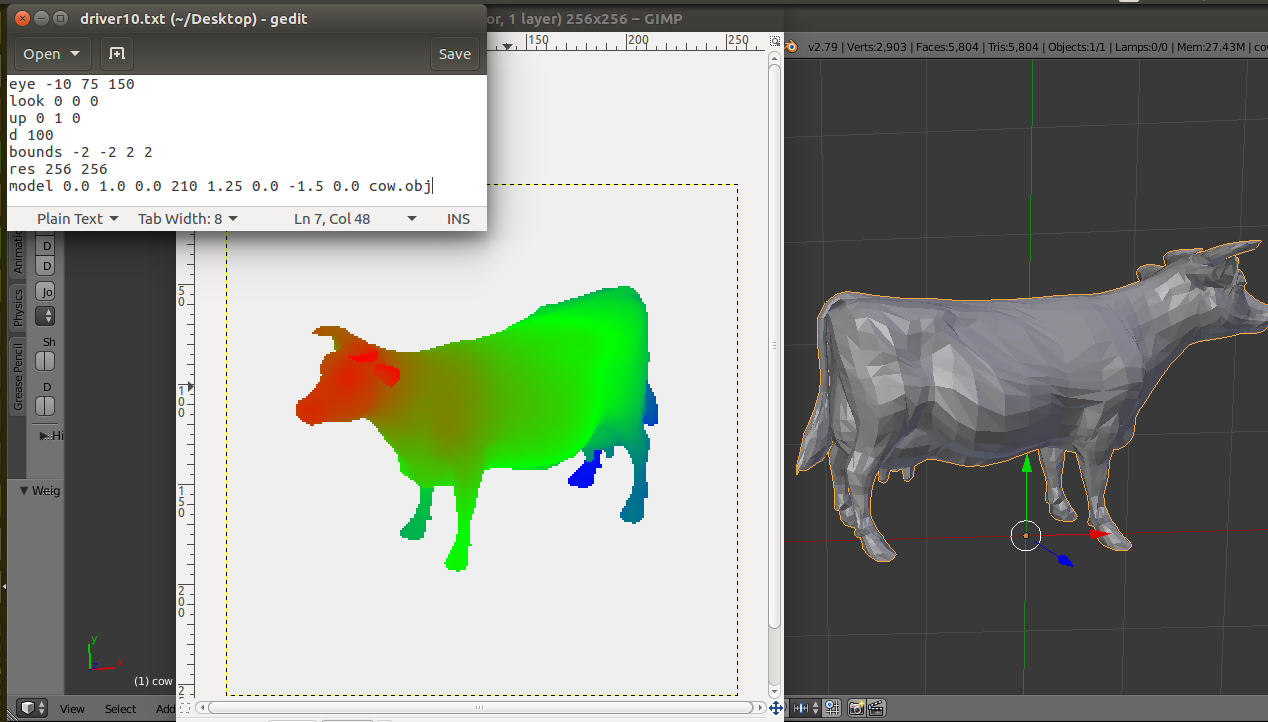The height and width of the screenshot is (722, 1268).
Task: Toggle the manipulator axis widget on the cow
Action: [1026, 536]
